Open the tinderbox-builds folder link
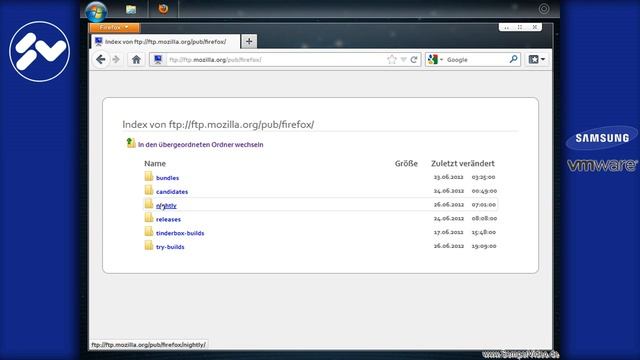Image resolution: width=640 pixels, height=360 pixels. (180, 233)
